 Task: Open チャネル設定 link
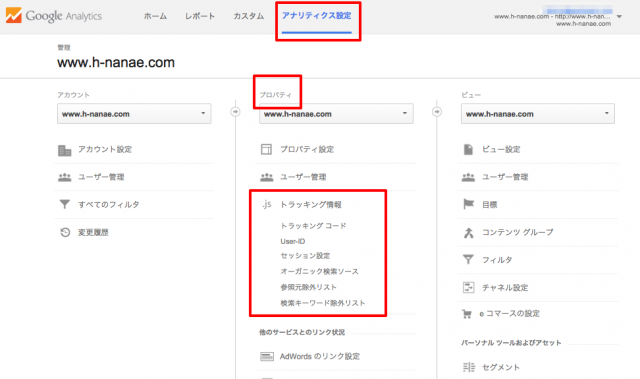505,288
